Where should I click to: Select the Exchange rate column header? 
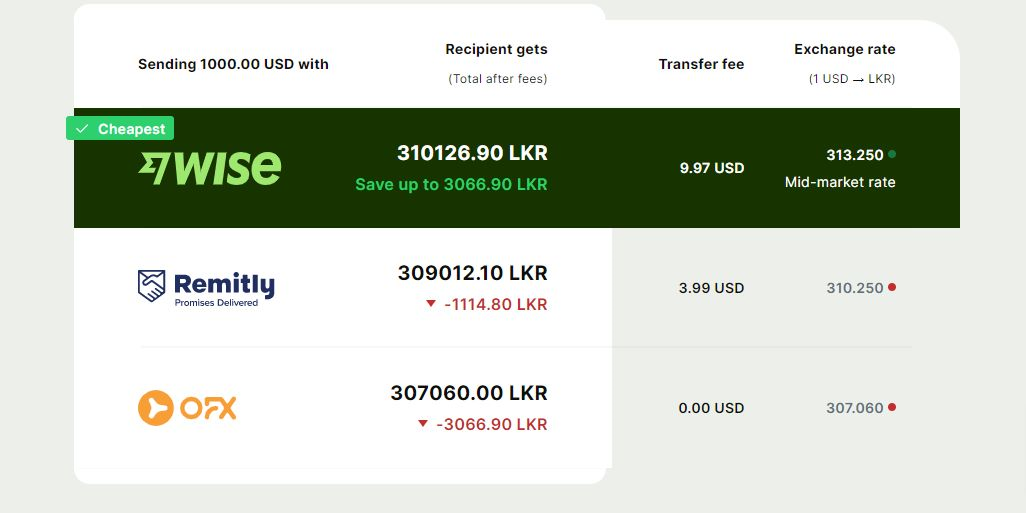click(x=845, y=49)
